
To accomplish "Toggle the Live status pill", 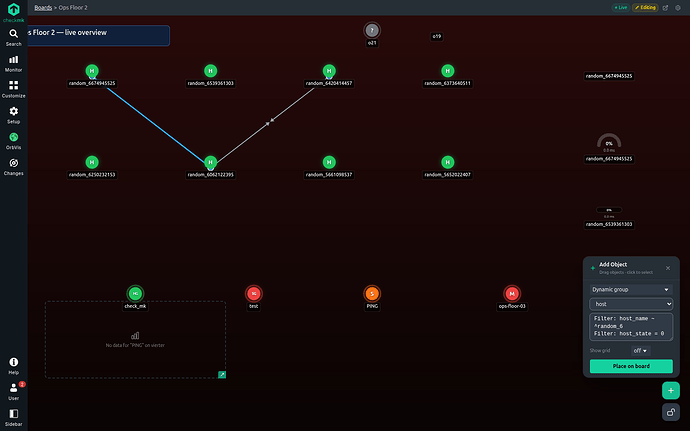I will (x=620, y=7).
